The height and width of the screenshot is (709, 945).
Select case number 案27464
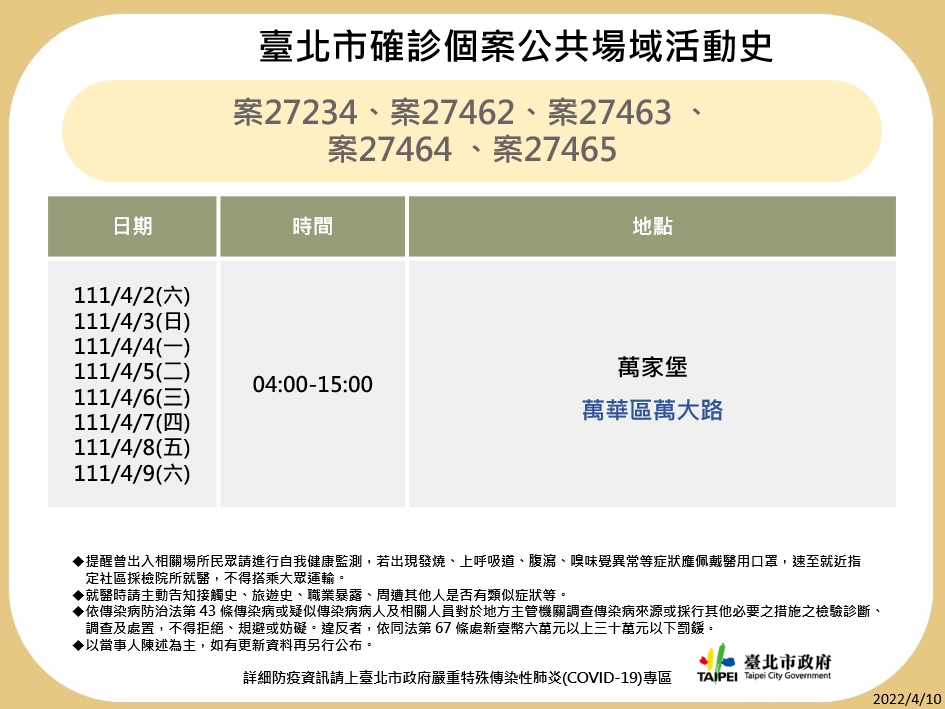[389, 149]
